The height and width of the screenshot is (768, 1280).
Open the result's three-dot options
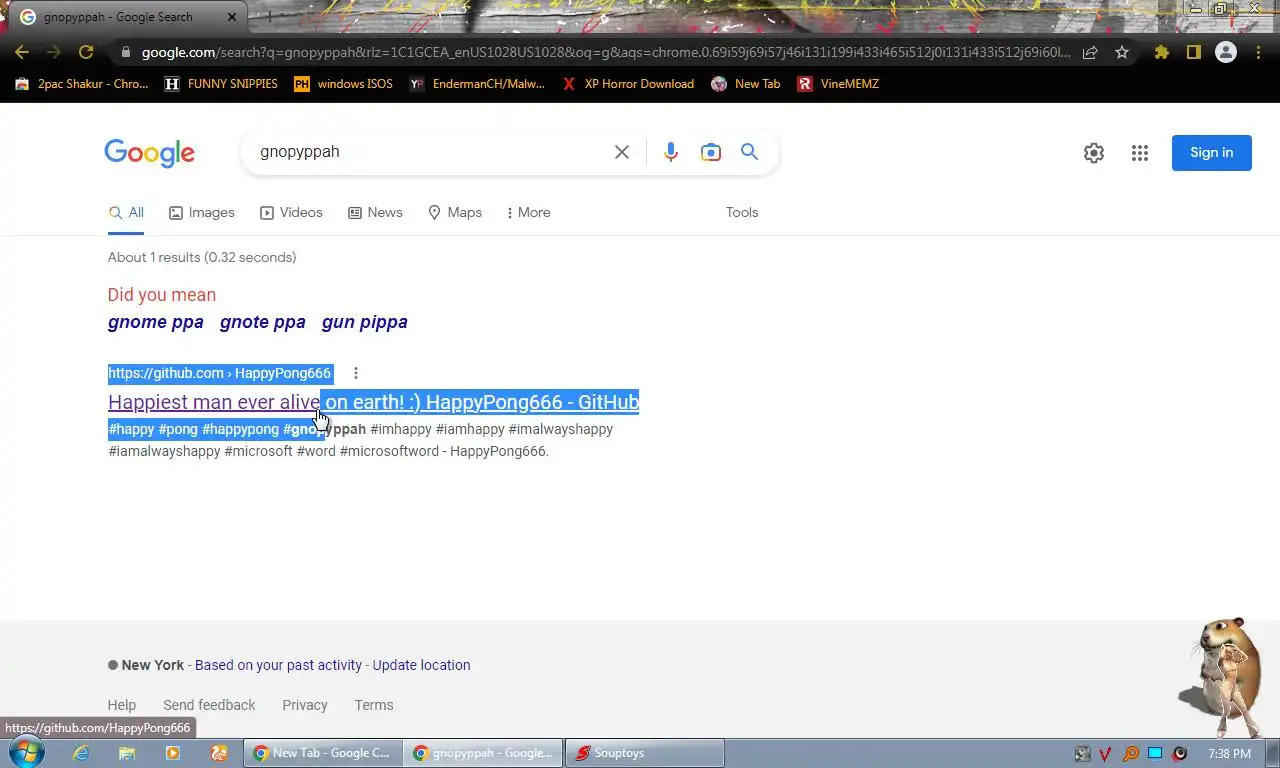tap(355, 373)
